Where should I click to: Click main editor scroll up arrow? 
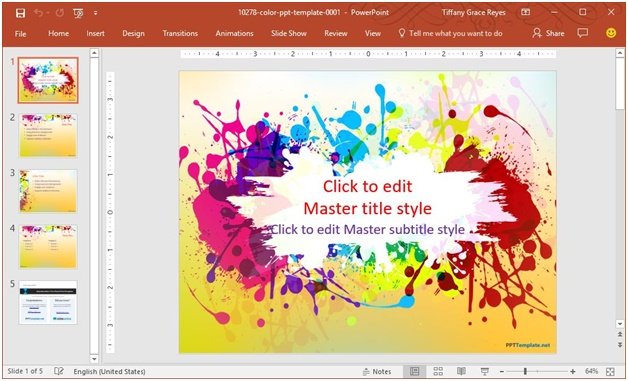point(620,53)
